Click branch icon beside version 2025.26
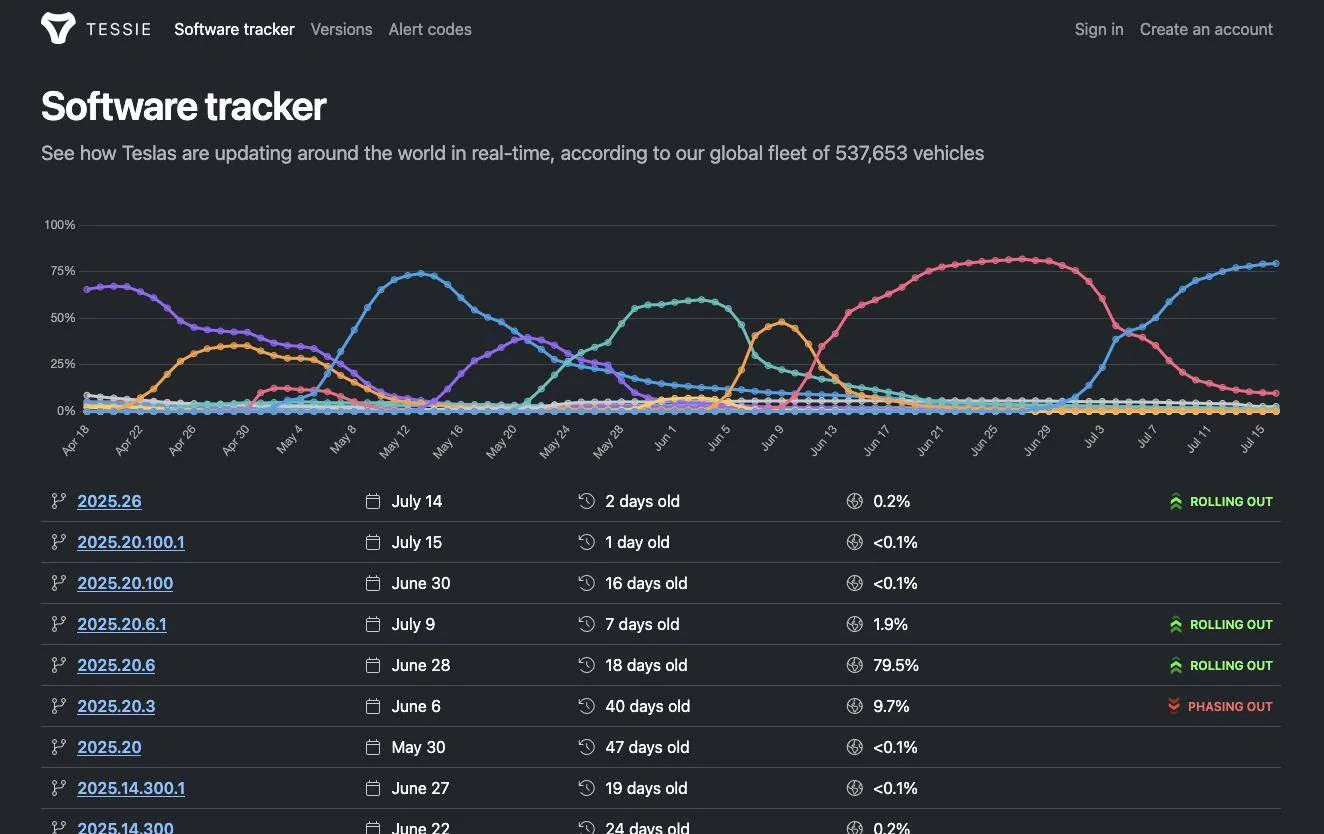 [x=59, y=501]
